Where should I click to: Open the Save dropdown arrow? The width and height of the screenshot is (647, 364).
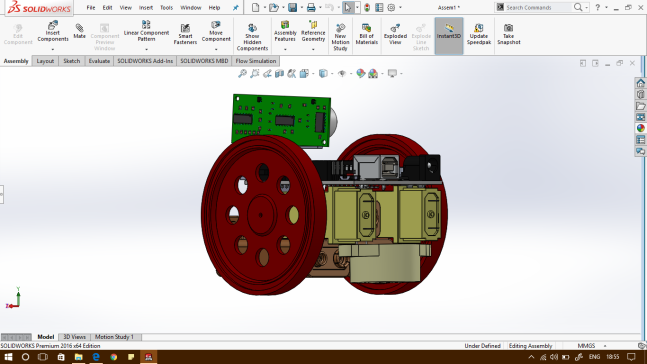coord(302,7)
